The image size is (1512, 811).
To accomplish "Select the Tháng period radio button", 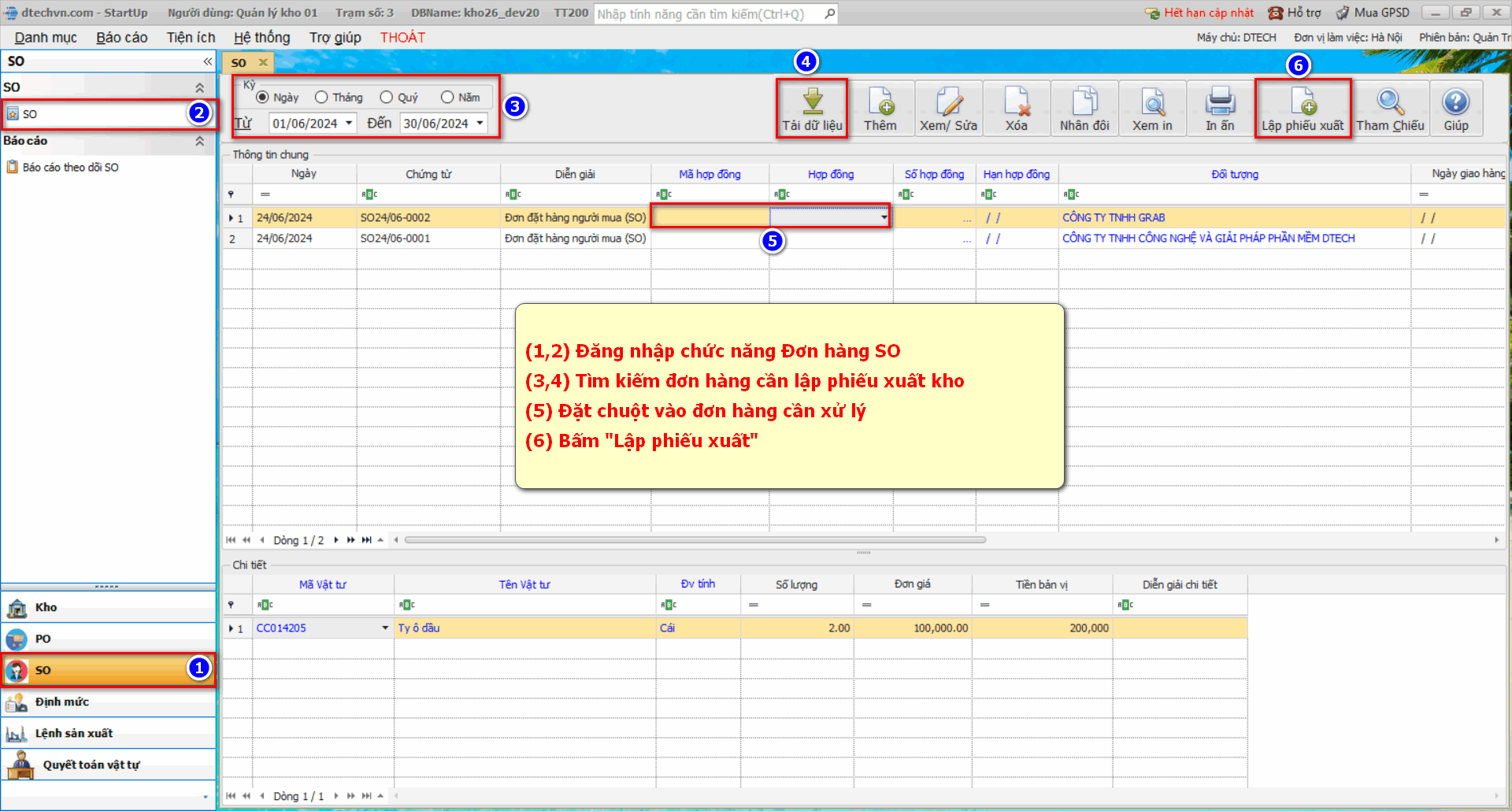I will click(321, 98).
